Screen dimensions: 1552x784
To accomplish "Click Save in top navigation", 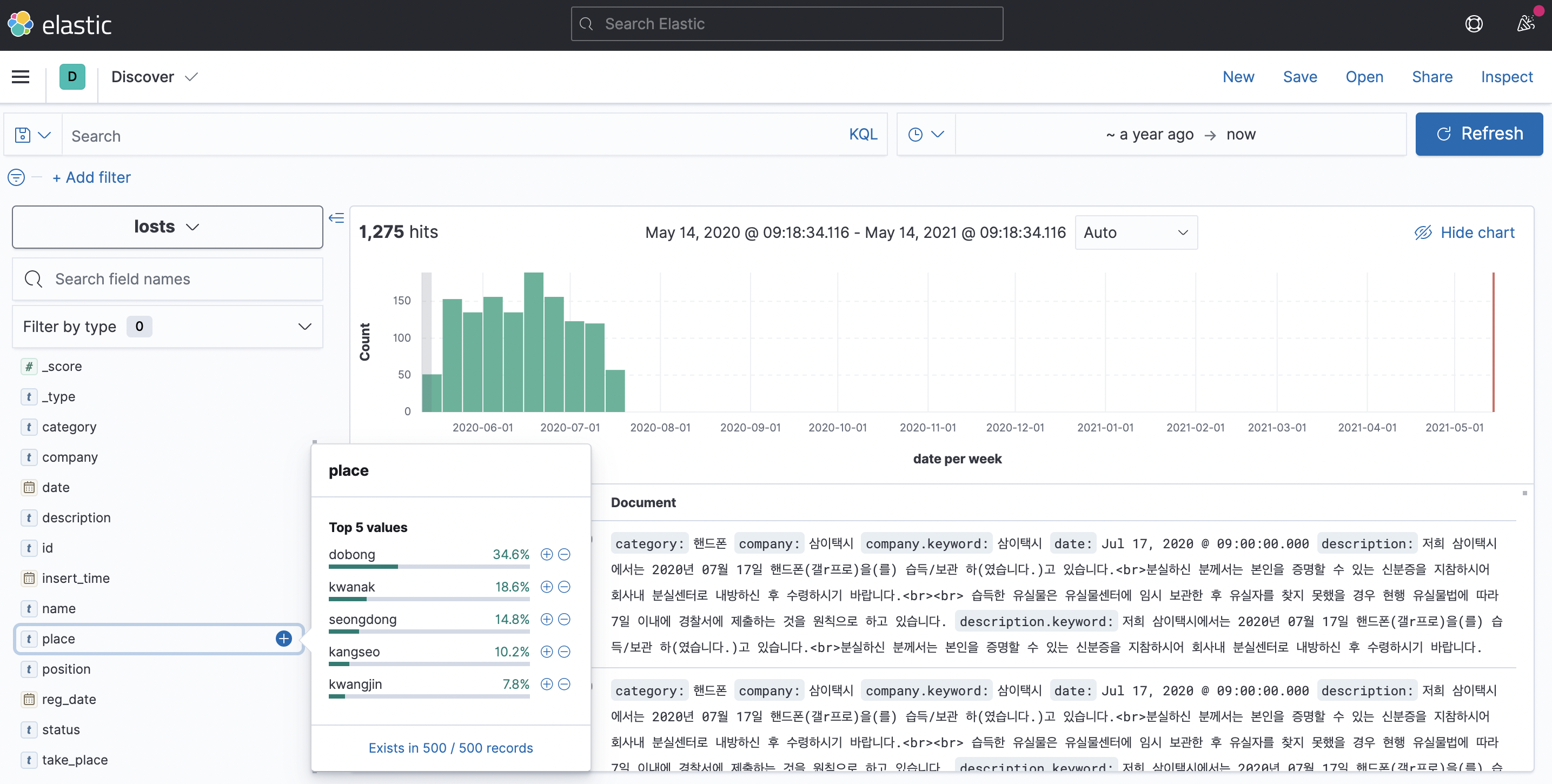I will (1299, 77).
